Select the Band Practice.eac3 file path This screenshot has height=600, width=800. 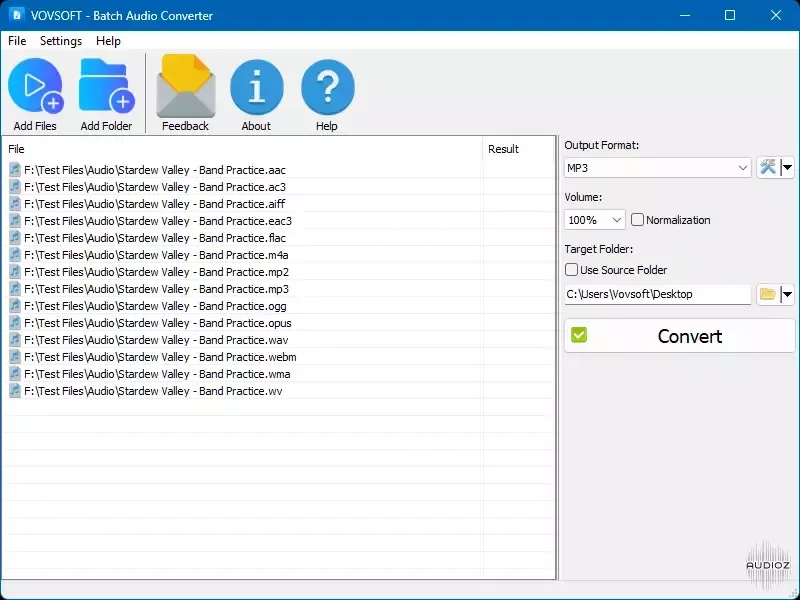[158, 221]
